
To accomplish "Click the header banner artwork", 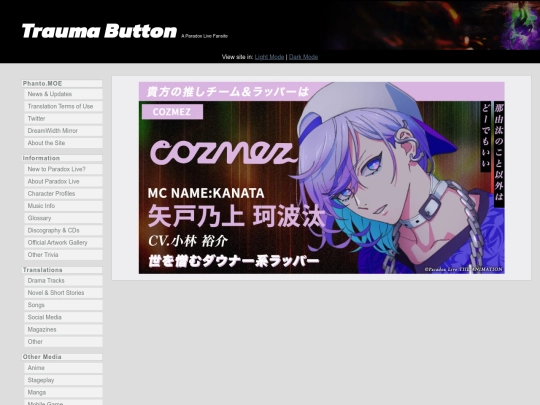I will [432, 25].
